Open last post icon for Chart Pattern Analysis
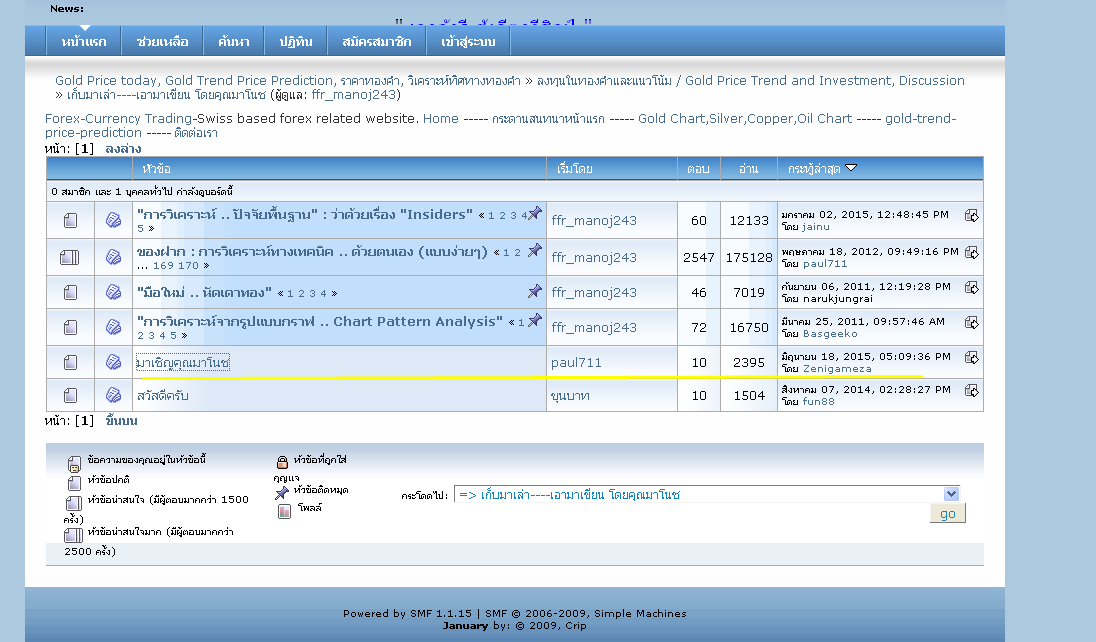 (972, 322)
